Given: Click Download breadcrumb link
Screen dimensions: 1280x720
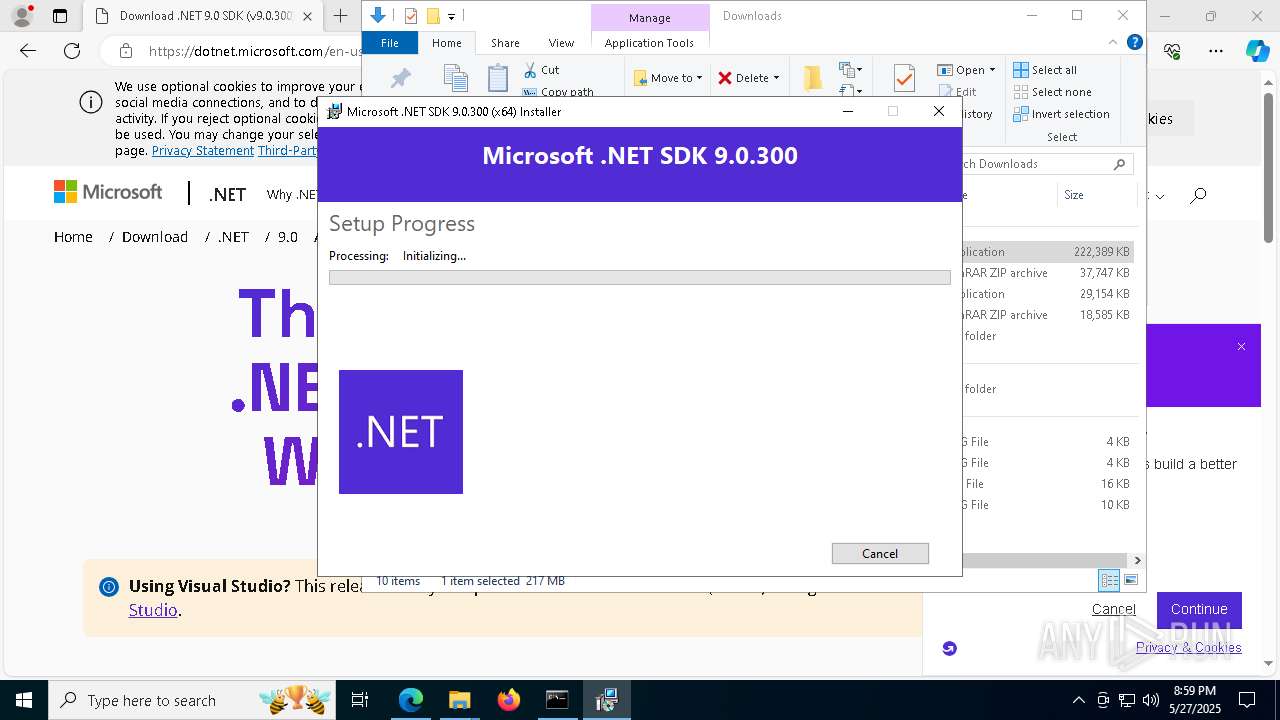Looking at the screenshot, I should click(x=155, y=237).
